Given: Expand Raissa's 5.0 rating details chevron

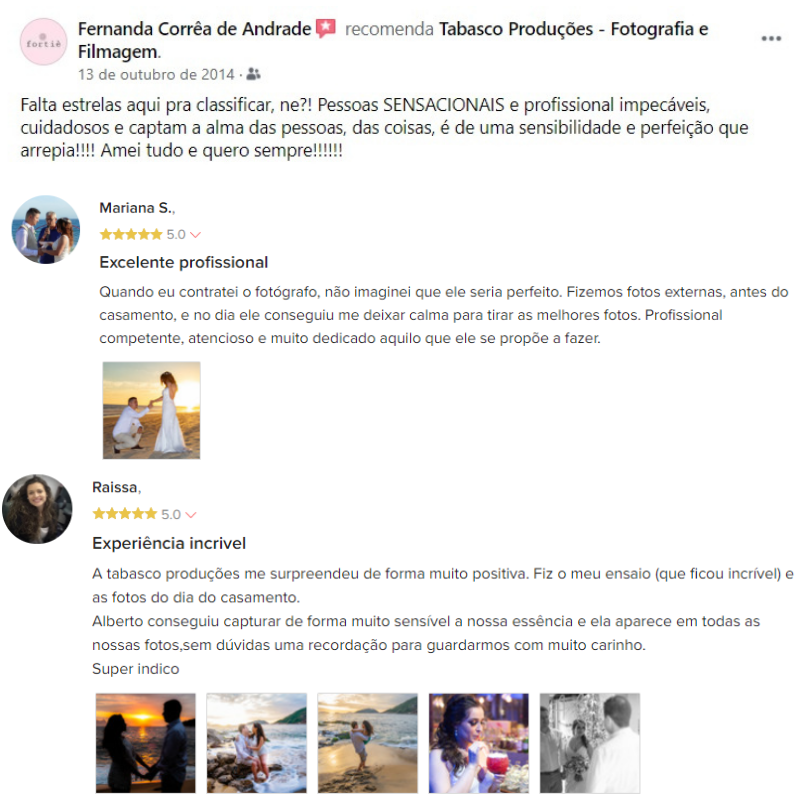Looking at the screenshot, I should (x=191, y=514).
